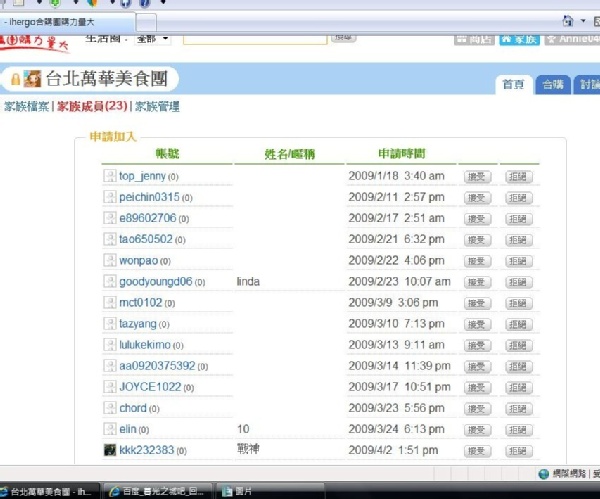Viewport: 600px width, 499px height.
Task: Switch to the 合購 tab
Action: (x=553, y=85)
